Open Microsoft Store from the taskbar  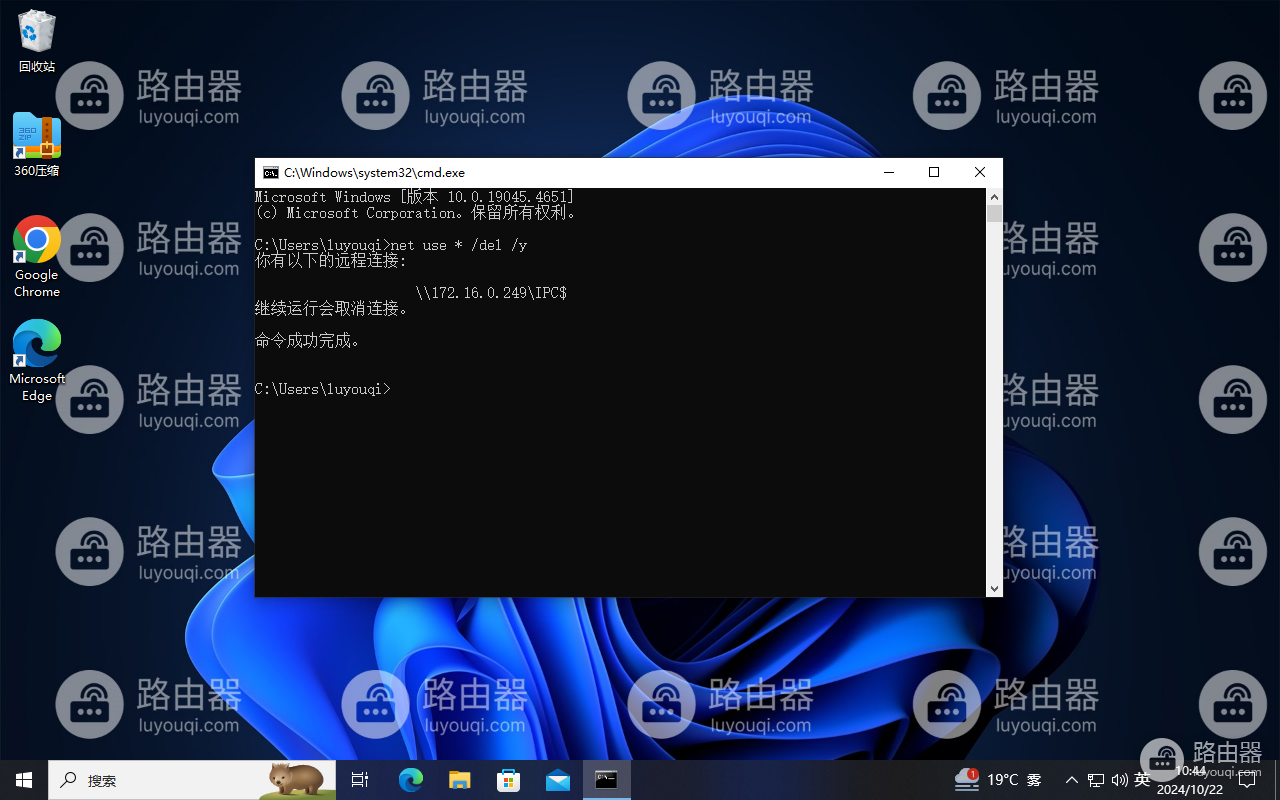tap(509, 780)
